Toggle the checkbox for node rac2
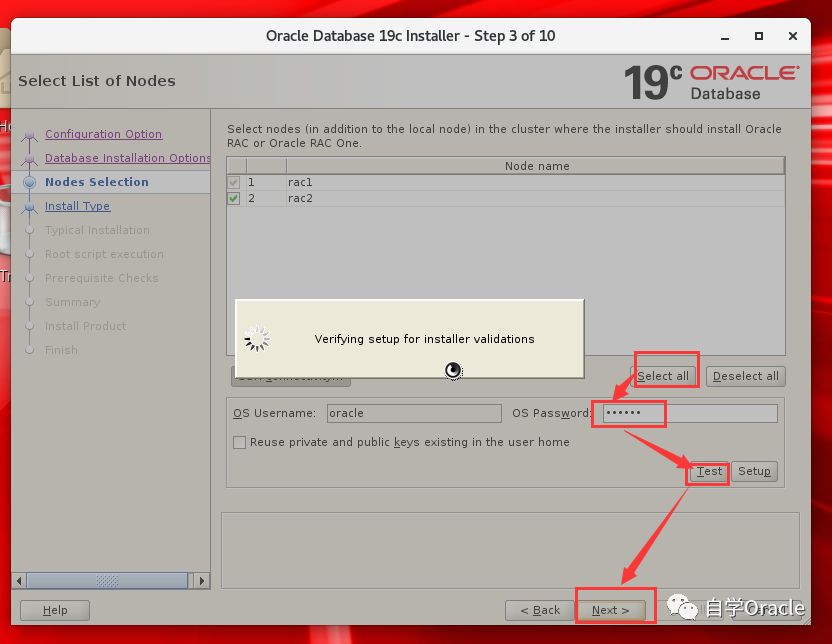The image size is (832, 644). [x=233, y=198]
